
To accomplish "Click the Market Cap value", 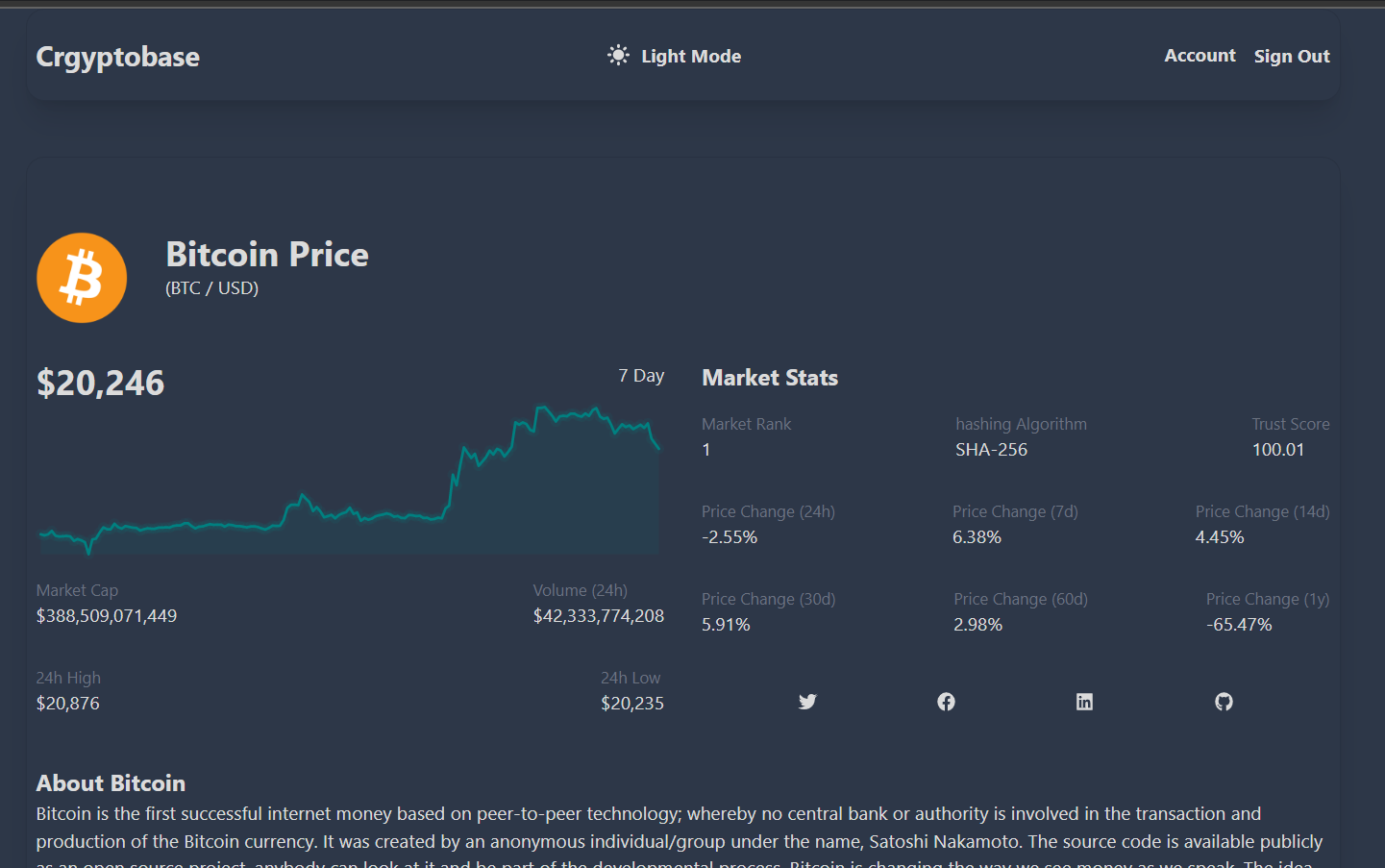I will point(106,615).
